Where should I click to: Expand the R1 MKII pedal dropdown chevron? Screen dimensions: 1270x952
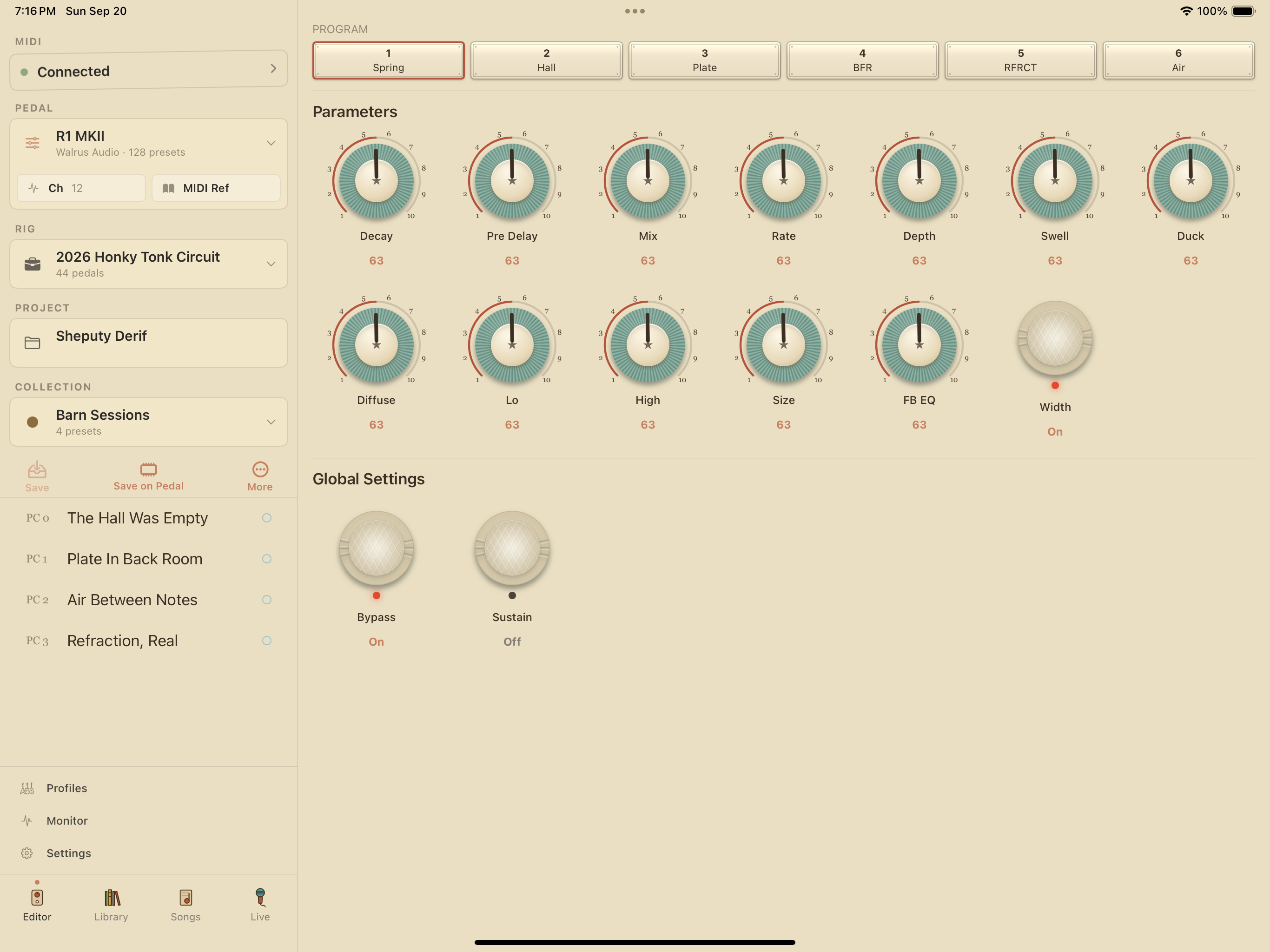point(271,143)
